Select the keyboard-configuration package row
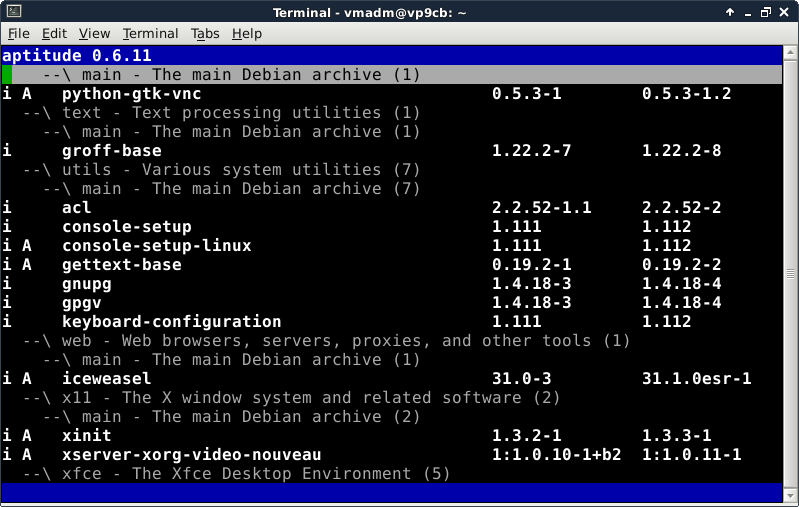Viewport: 799px width, 507px height. 171,322
